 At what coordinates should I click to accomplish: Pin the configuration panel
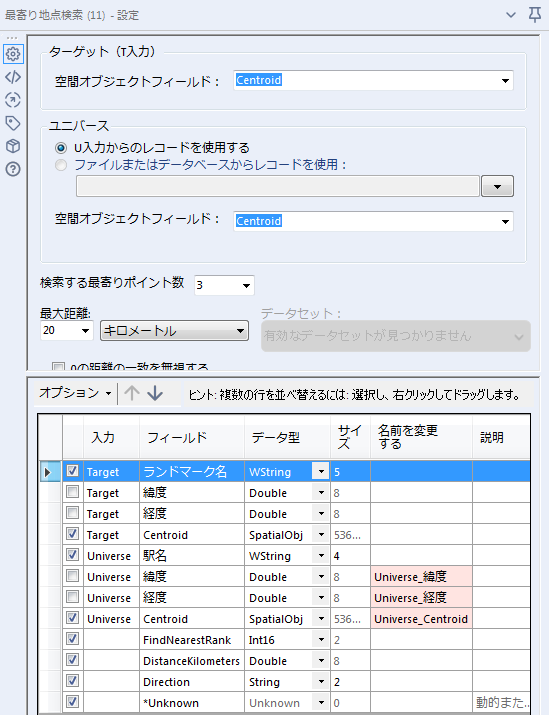pos(534,15)
